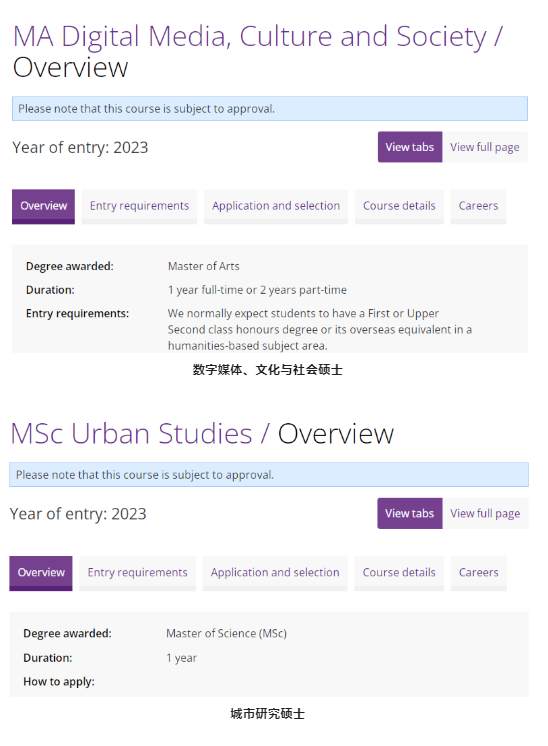Click first 'subject to approval' notice banner
This screenshot has height=746, width=548.
pos(270,108)
